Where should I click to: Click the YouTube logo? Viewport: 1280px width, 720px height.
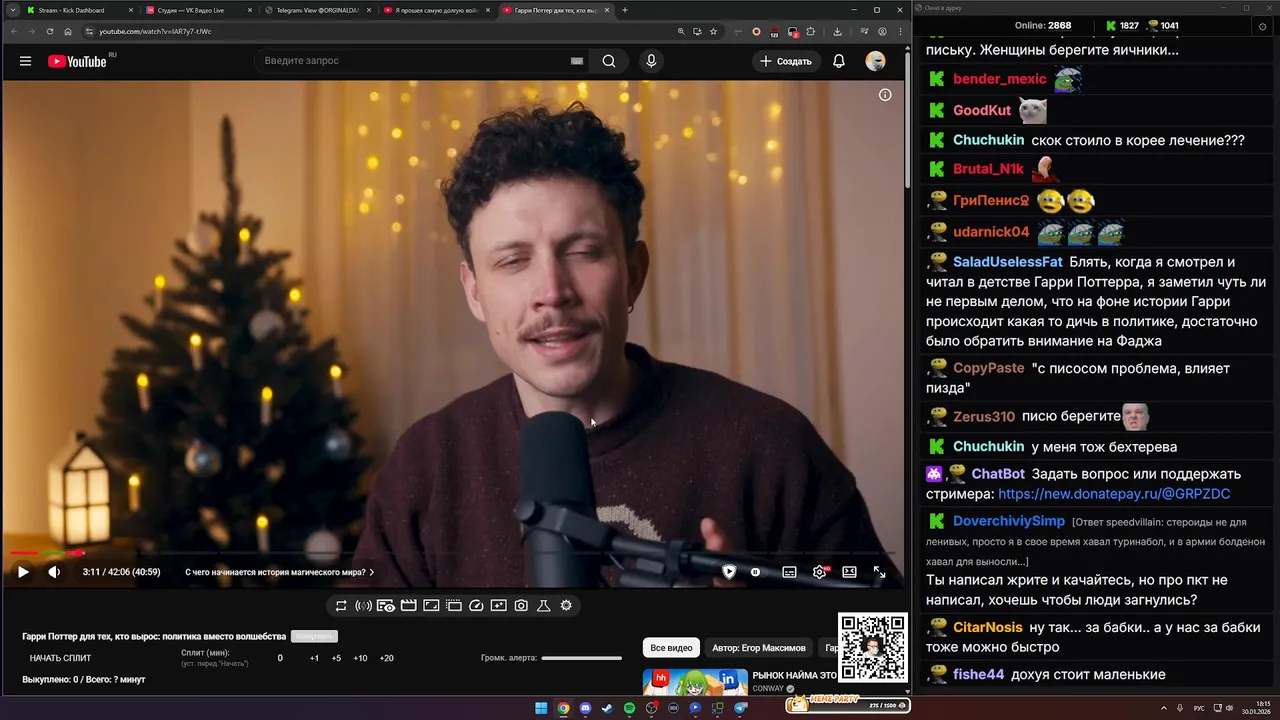[78, 61]
